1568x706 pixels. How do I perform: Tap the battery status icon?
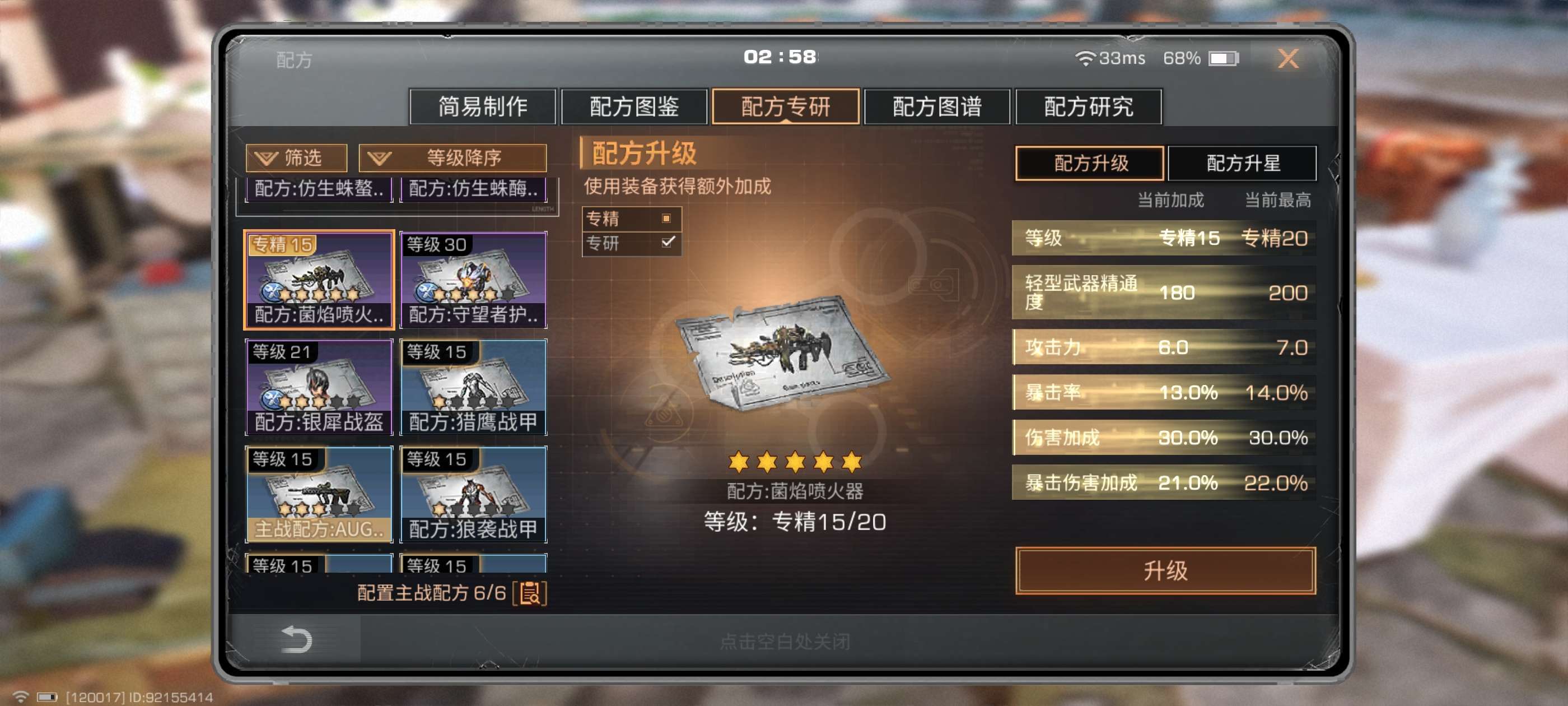(x=1224, y=58)
